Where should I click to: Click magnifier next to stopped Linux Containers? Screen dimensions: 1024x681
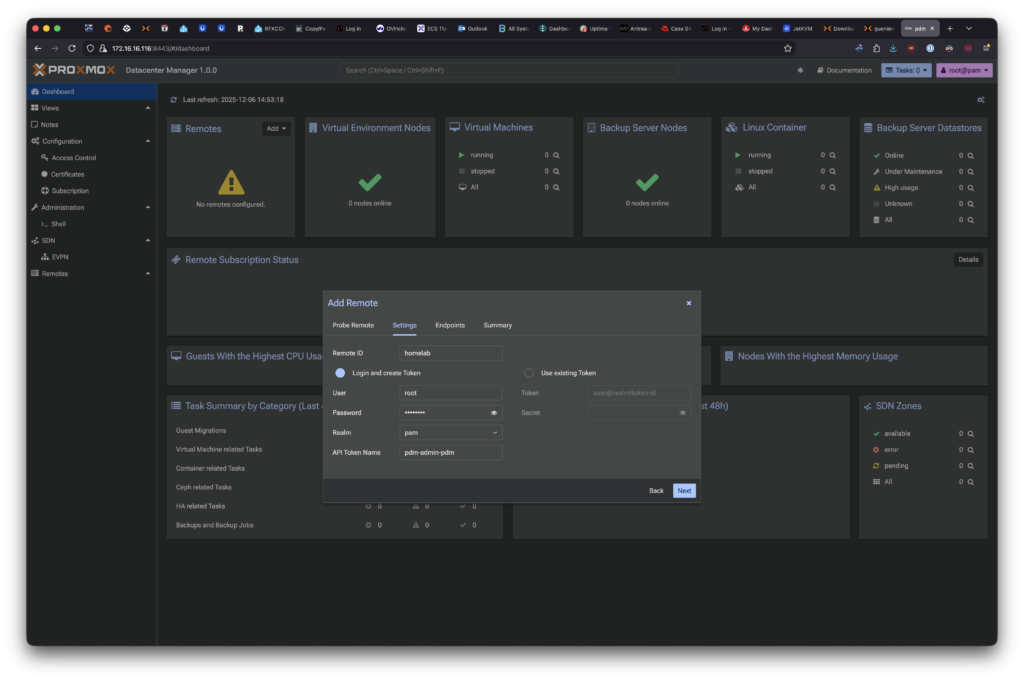tap(832, 171)
